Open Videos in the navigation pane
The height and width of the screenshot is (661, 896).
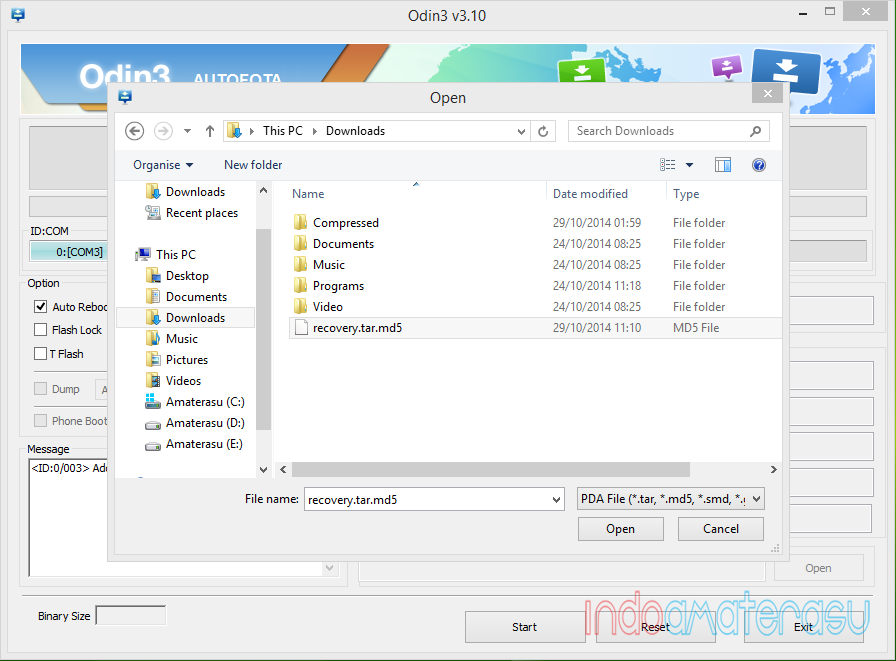(x=173, y=381)
